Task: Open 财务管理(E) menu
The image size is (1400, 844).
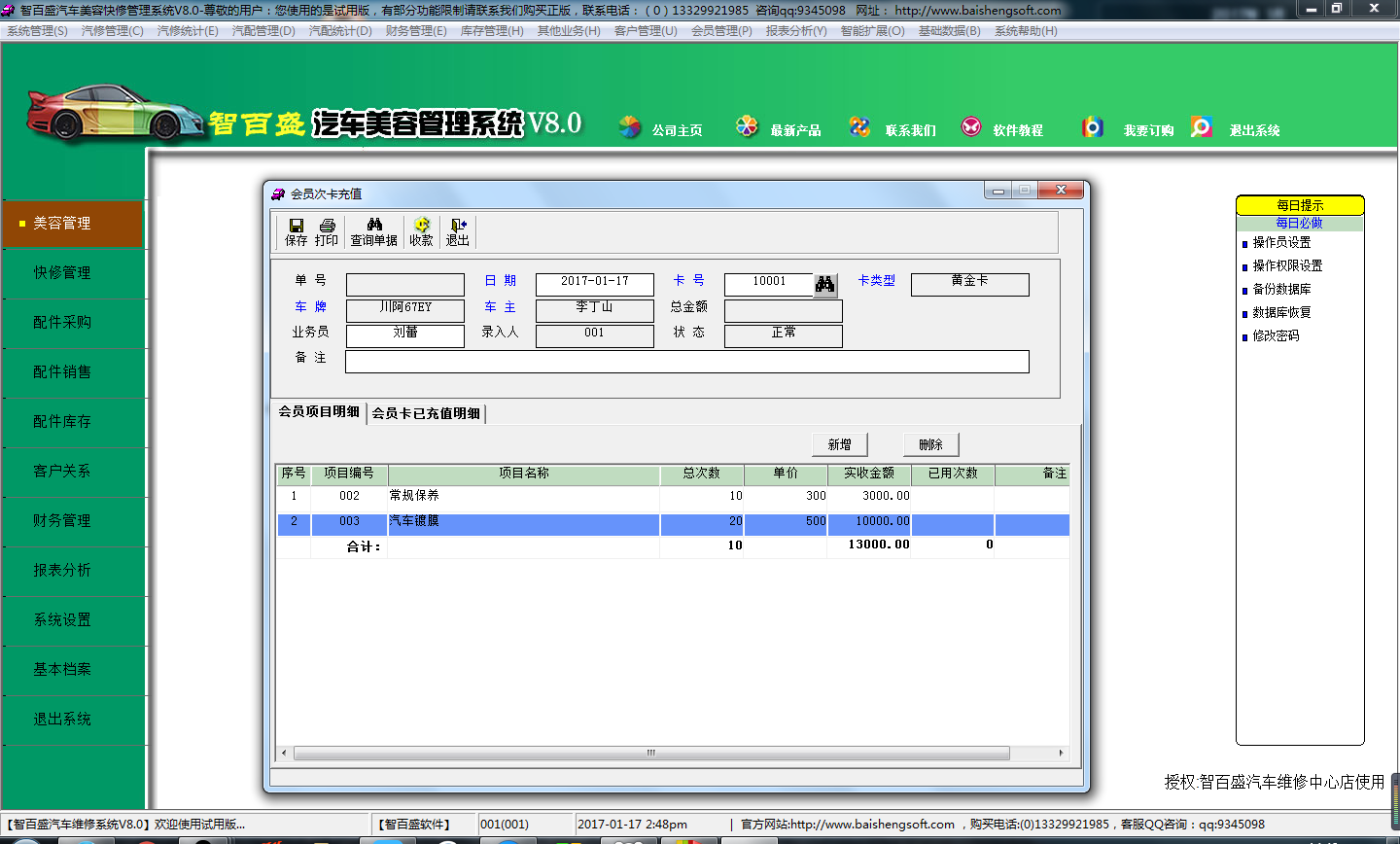Action: point(416,31)
